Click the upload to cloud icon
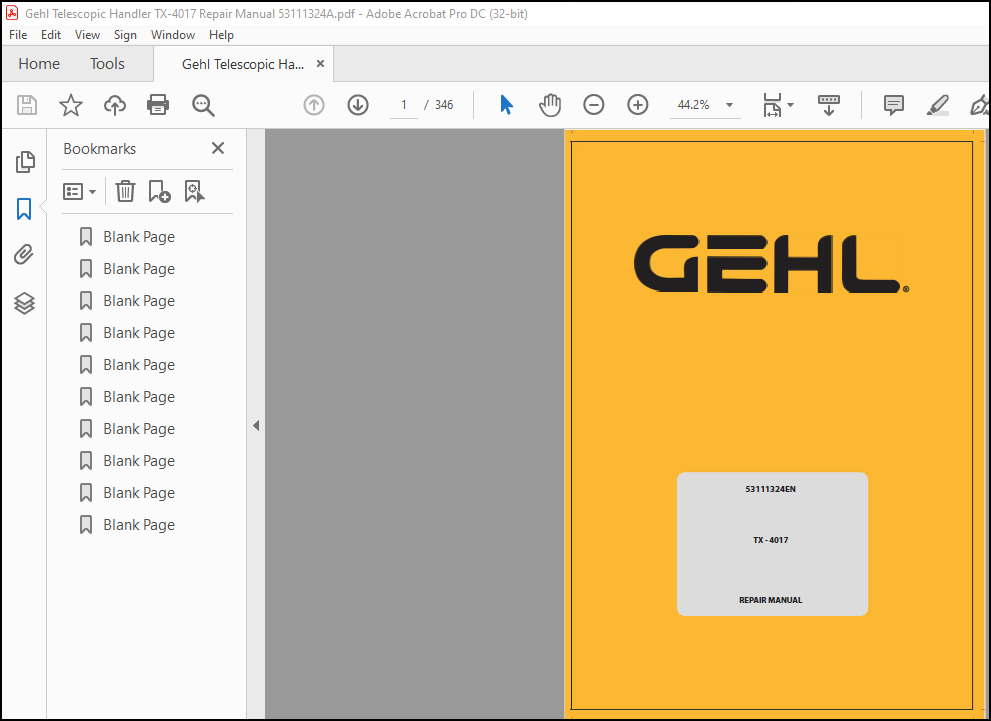This screenshot has height=721, width=991. 114,105
